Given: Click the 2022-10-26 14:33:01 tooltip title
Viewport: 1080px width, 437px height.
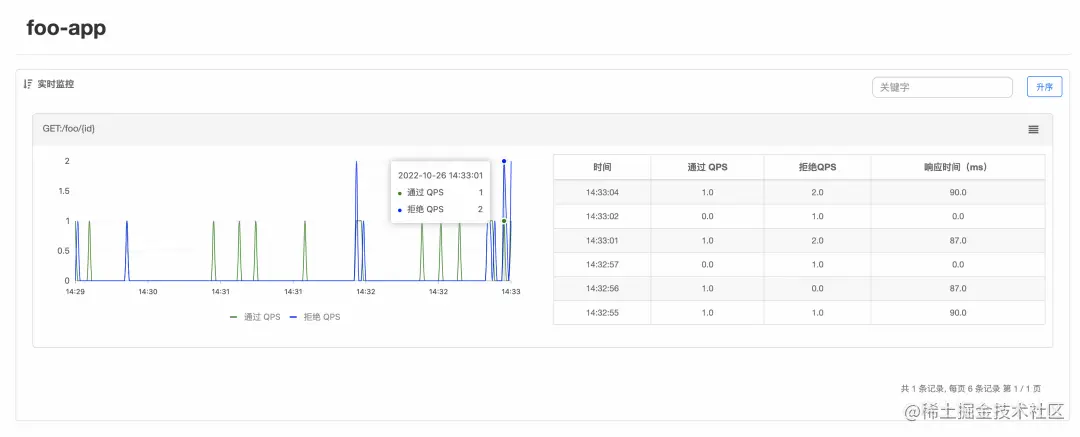Looking at the screenshot, I should pos(440,175).
